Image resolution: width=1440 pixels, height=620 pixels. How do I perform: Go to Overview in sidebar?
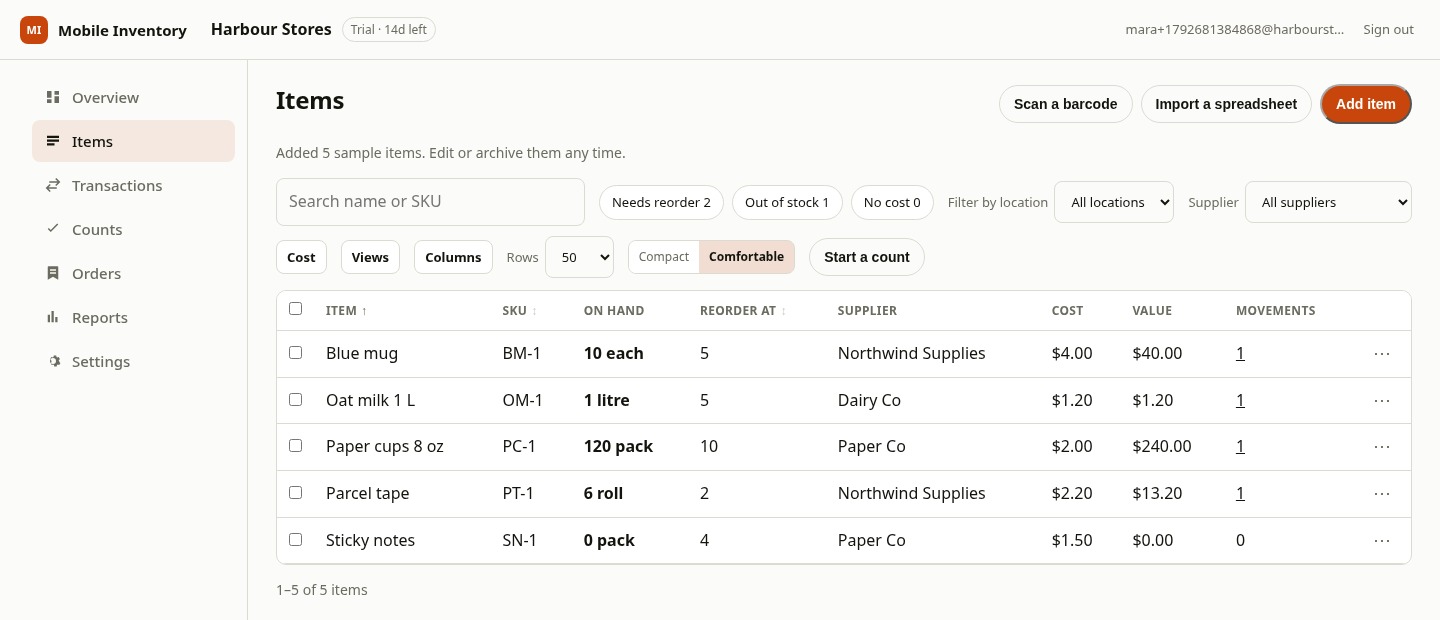click(x=133, y=97)
